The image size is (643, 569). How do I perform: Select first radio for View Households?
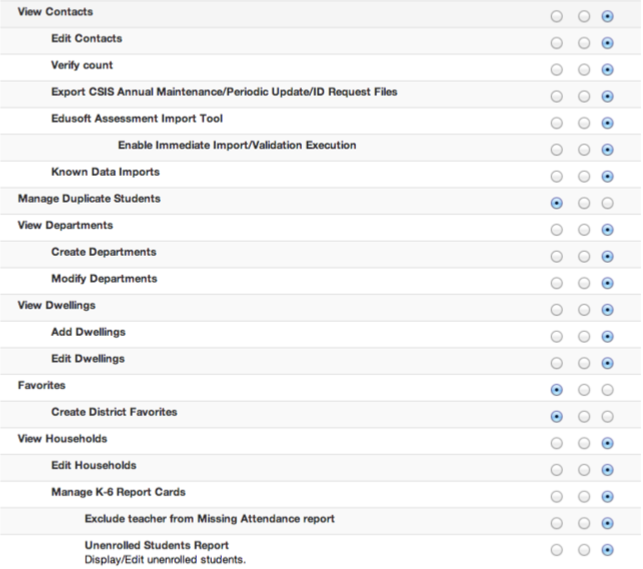tap(556, 444)
